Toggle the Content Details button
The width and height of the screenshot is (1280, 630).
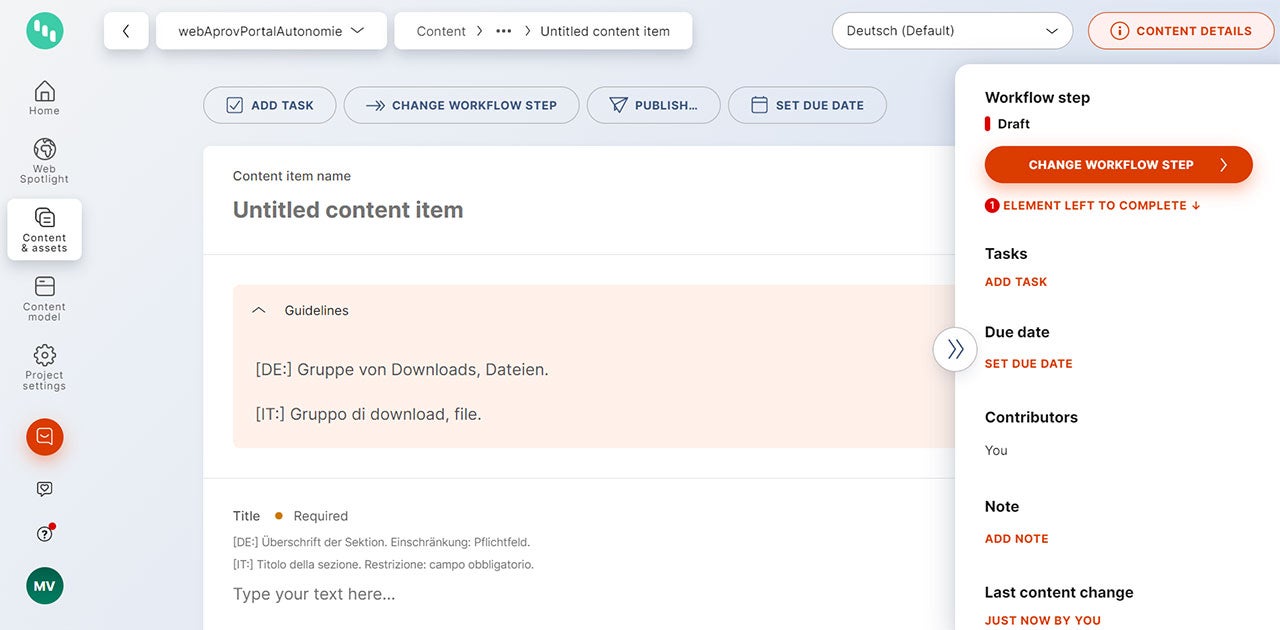tap(1181, 31)
